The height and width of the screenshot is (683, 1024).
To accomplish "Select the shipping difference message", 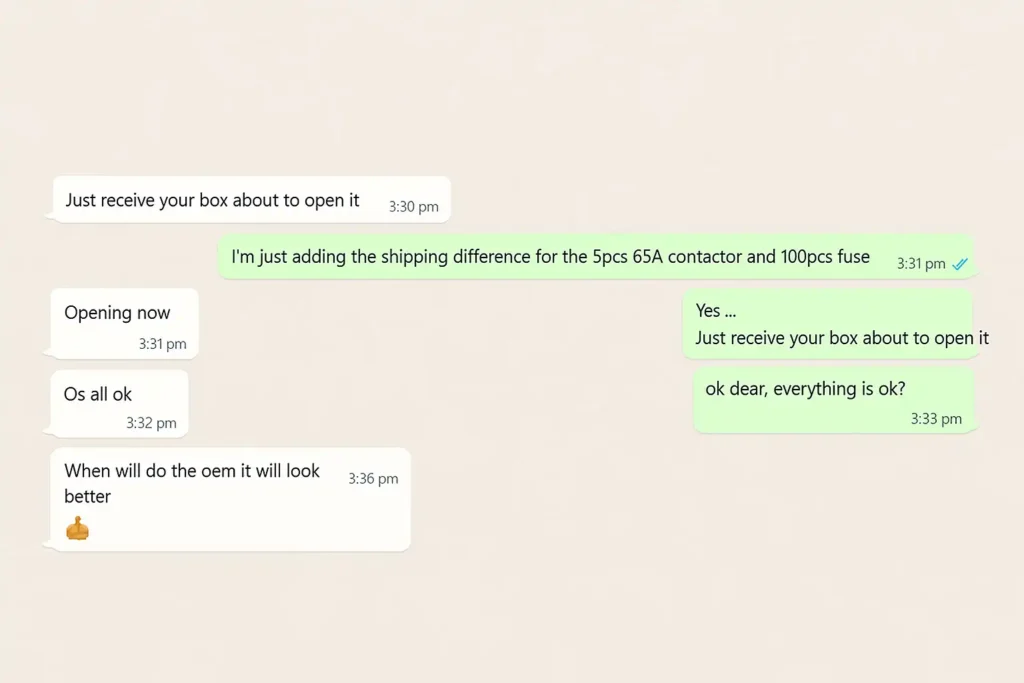I will pyautogui.click(x=550, y=257).
